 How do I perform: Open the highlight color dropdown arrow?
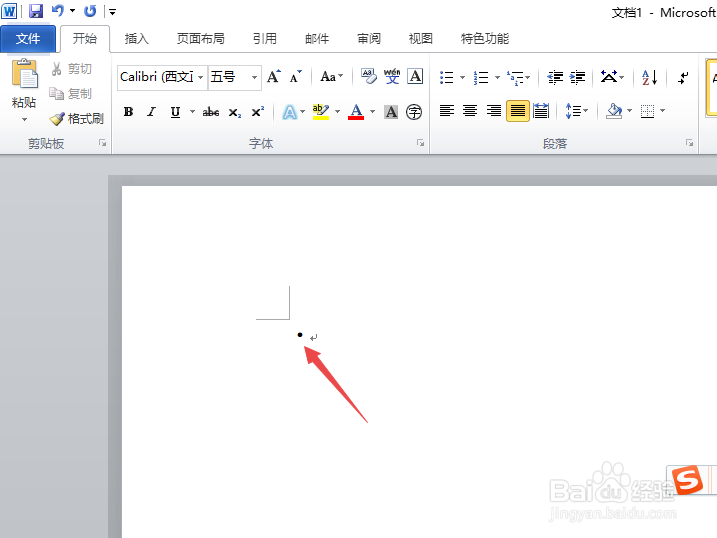pos(337,112)
